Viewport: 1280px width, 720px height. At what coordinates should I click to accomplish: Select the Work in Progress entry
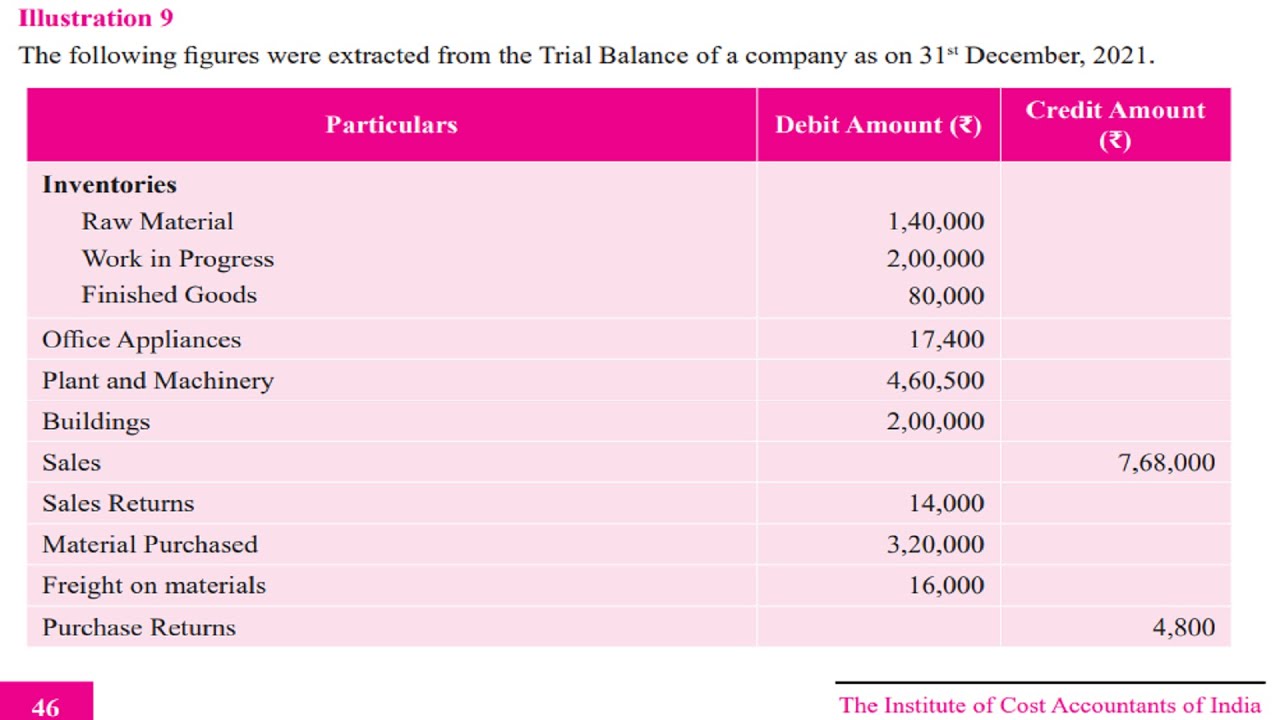tap(177, 259)
